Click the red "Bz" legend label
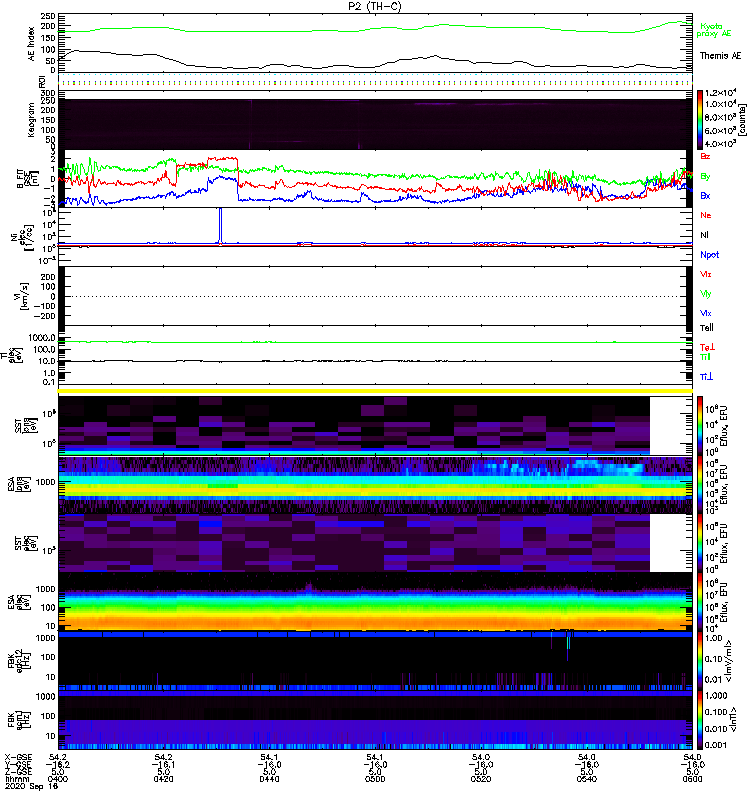The image size is (750, 800). (x=705, y=156)
